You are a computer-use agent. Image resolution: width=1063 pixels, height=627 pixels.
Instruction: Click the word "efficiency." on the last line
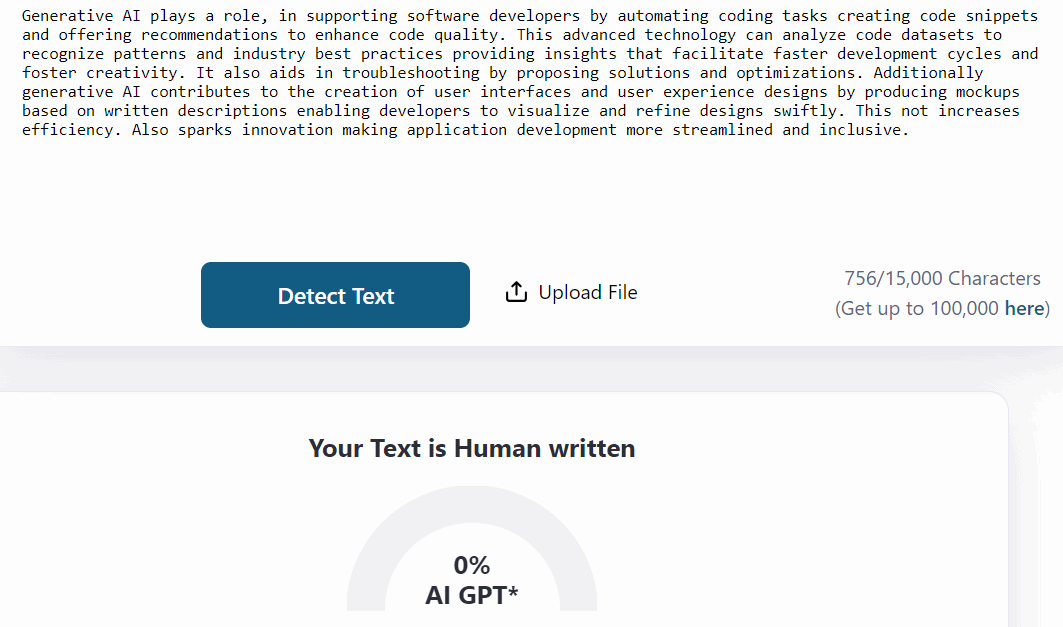[72, 129]
